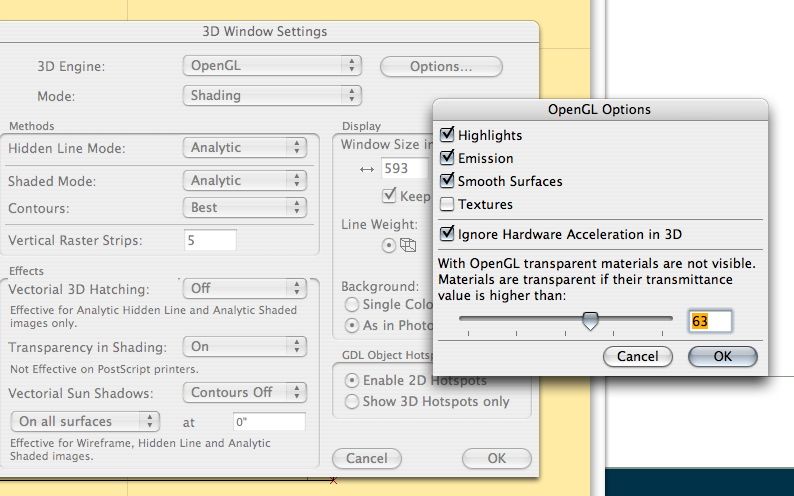
Task: Toggle Ignore Hardware Acceleration in 3D
Action: [x=447, y=233]
